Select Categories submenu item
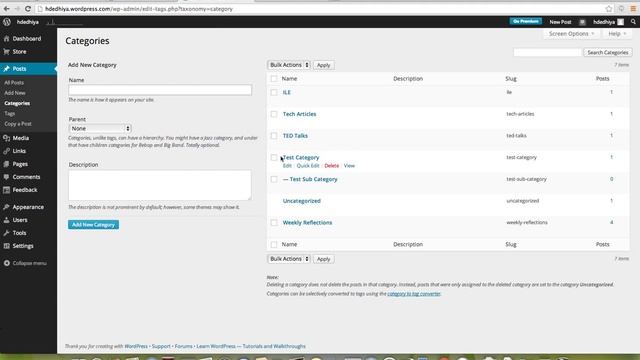 (x=17, y=103)
